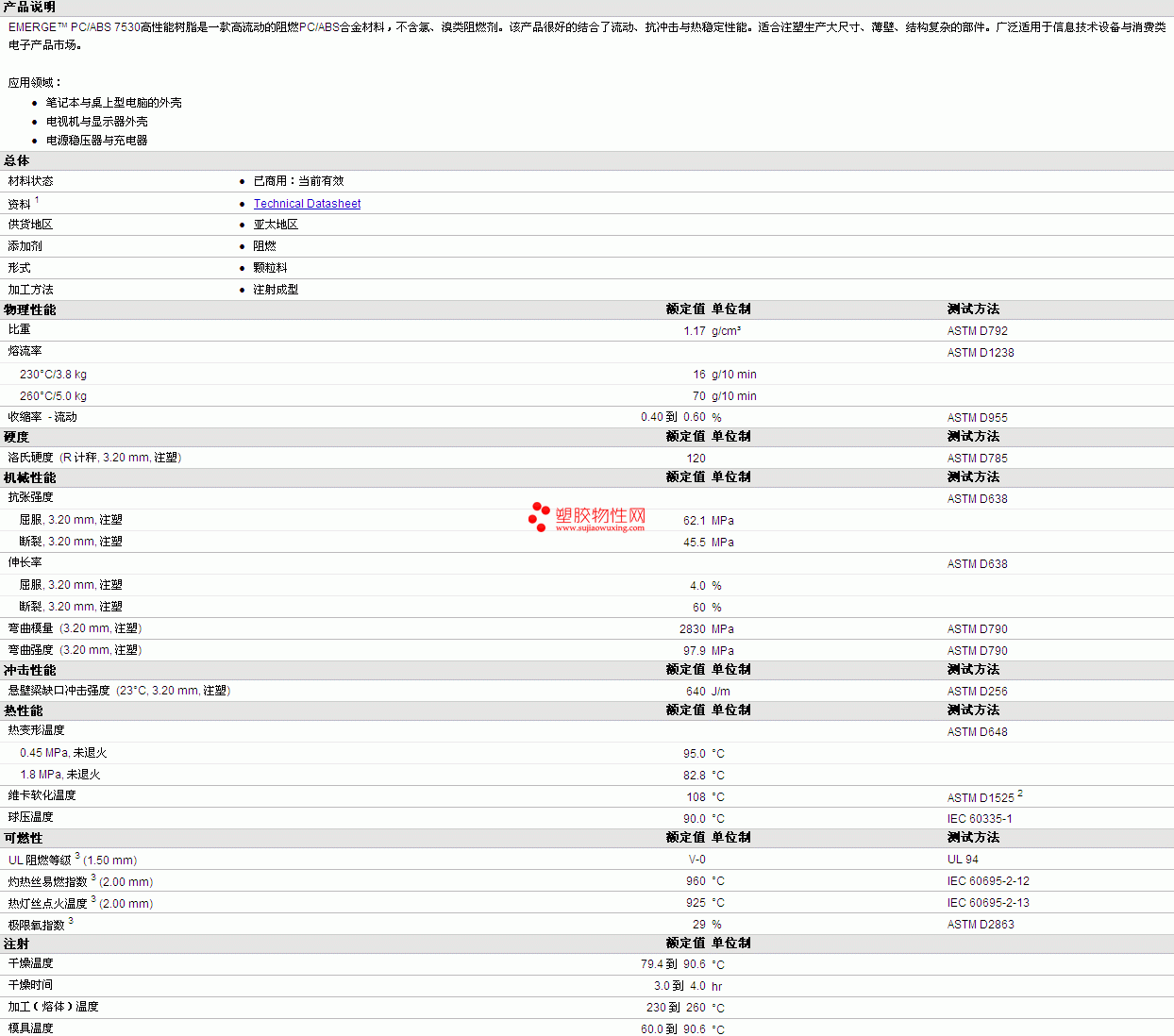Screen dimensions: 1174x1036
Task: Click the ASTM D955 test method
Action: coord(978,418)
